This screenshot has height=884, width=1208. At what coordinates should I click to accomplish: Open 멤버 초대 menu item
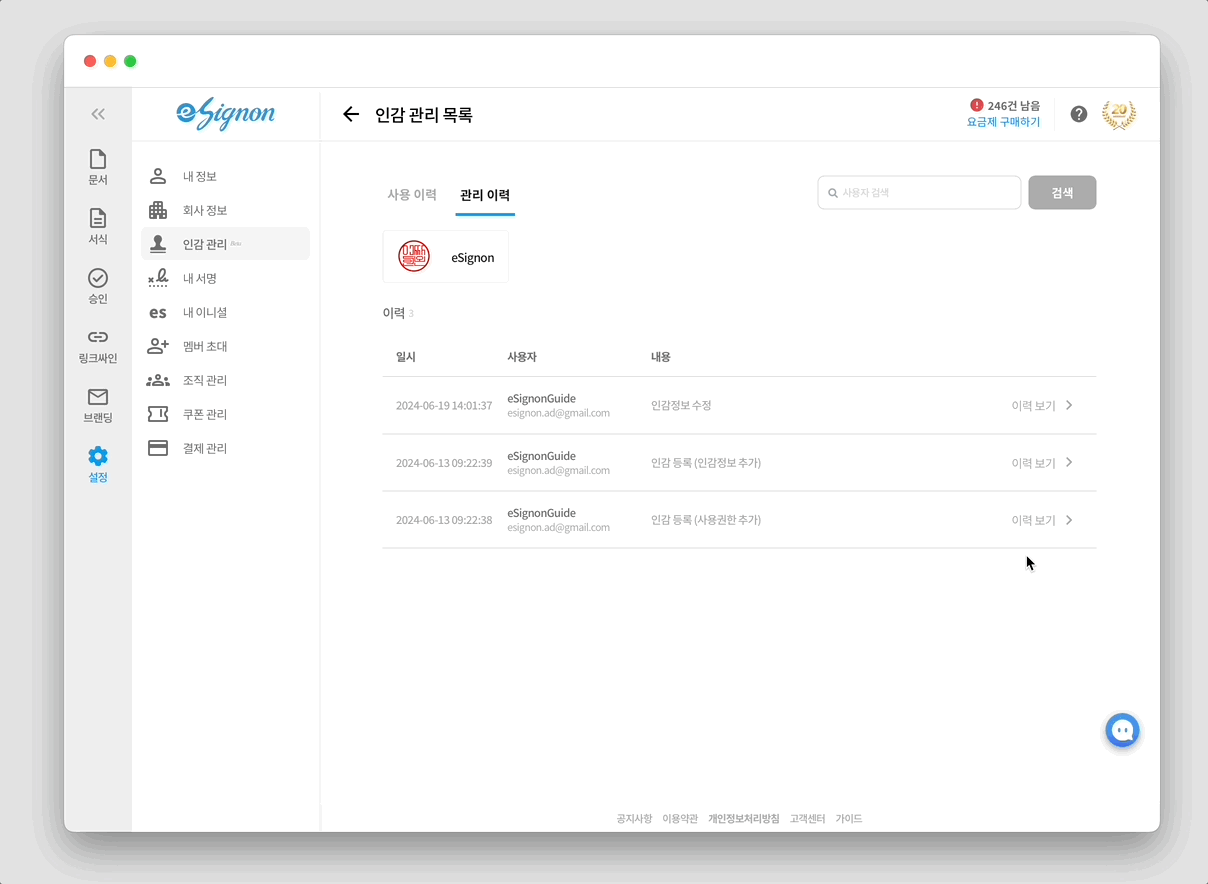coord(225,346)
